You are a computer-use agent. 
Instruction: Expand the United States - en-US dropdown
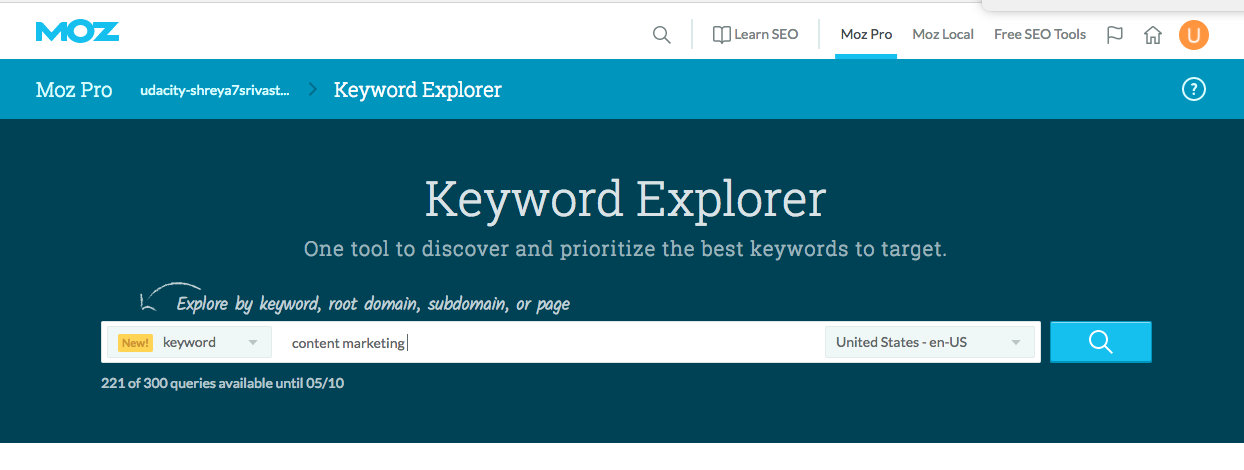coord(929,342)
